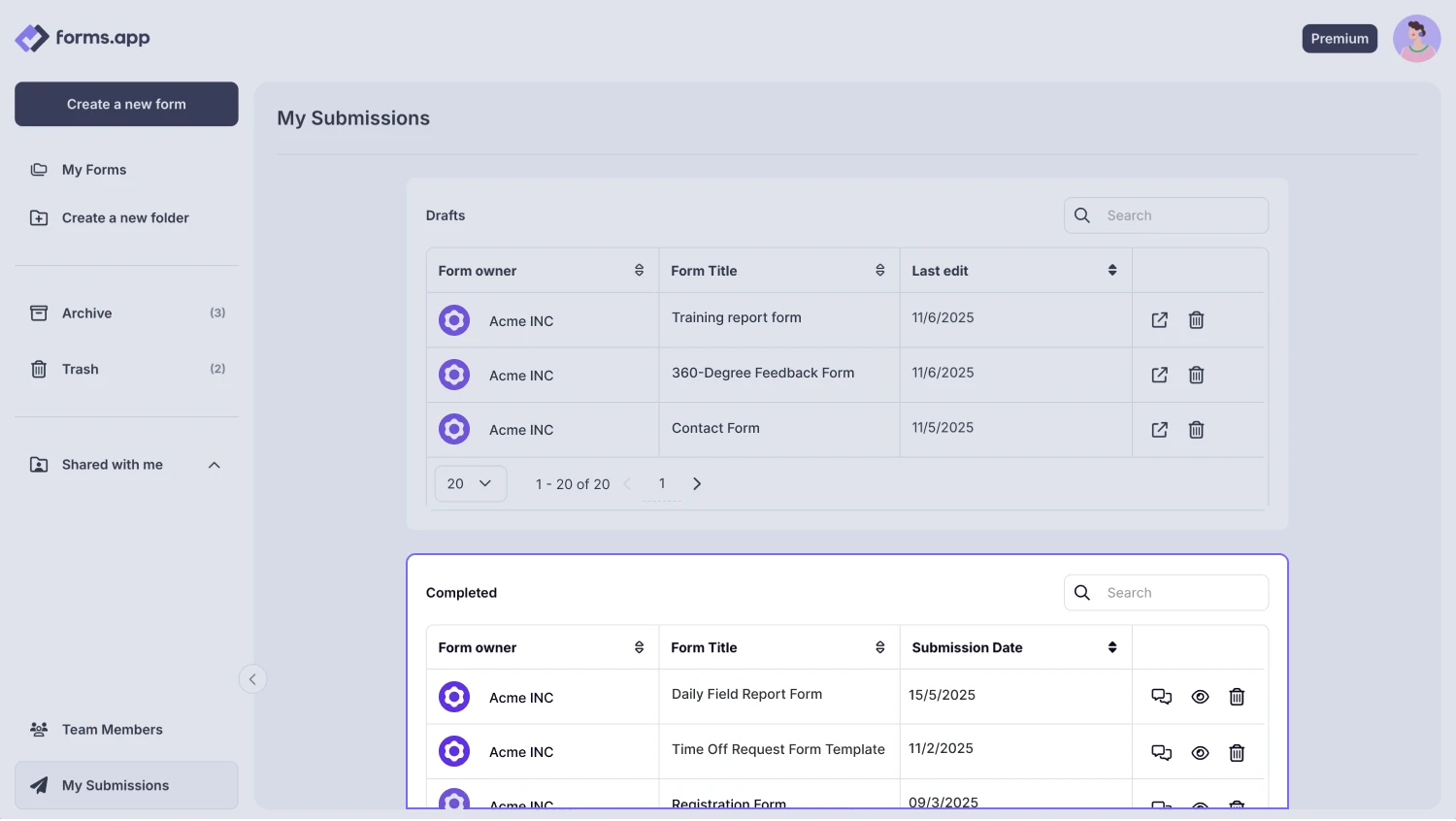1456x821 pixels.
Task: Click the Team Members sidebar icon
Action: tap(38, 729)
